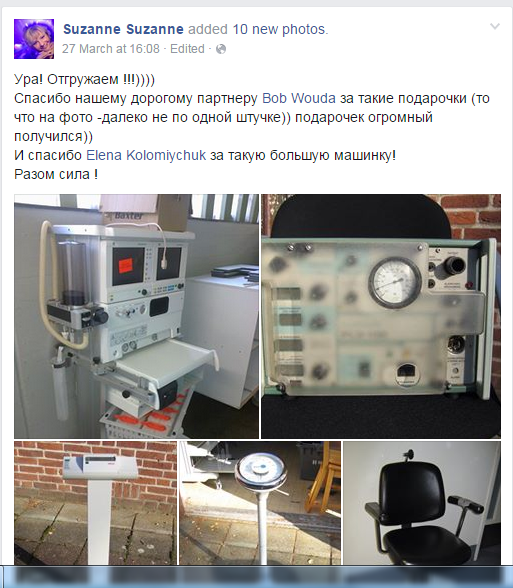Open the gauge panel device photo
513x588 pixels.
point(381,316)
